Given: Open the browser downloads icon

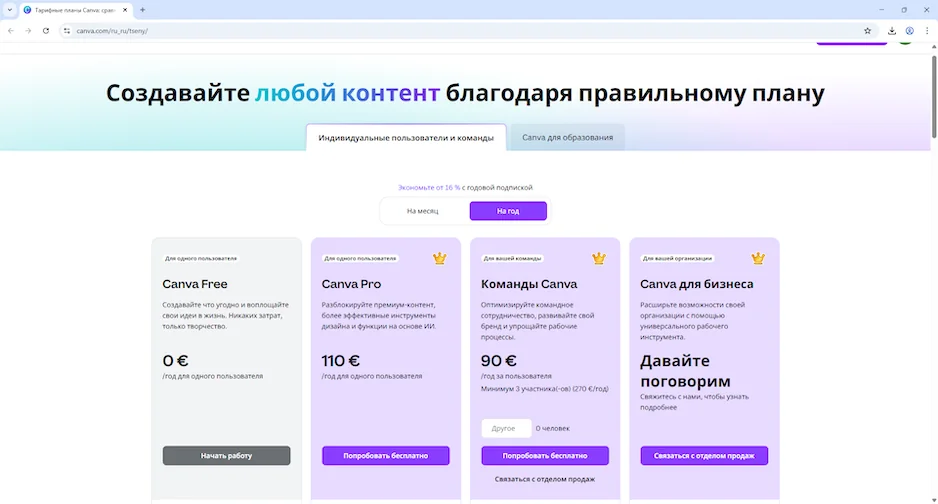Looking at the screenshot, I should point(892,30).
